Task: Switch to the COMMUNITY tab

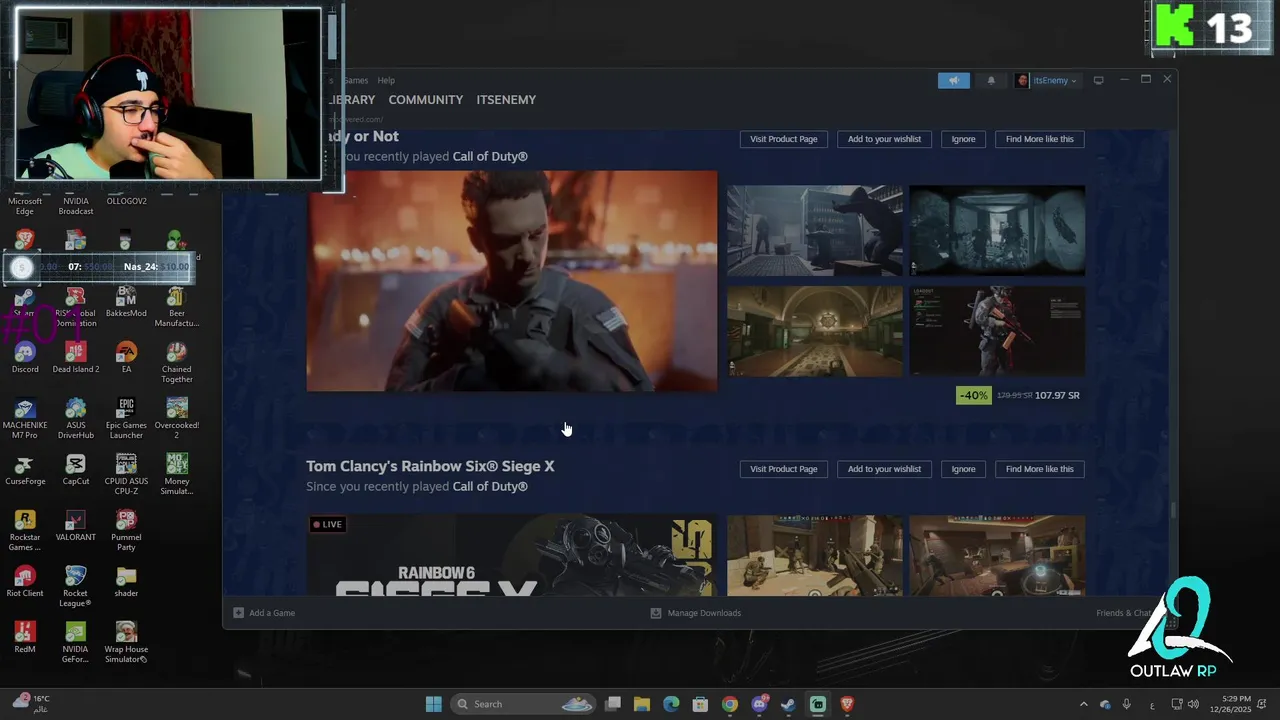Action: (x=425, y=99)
